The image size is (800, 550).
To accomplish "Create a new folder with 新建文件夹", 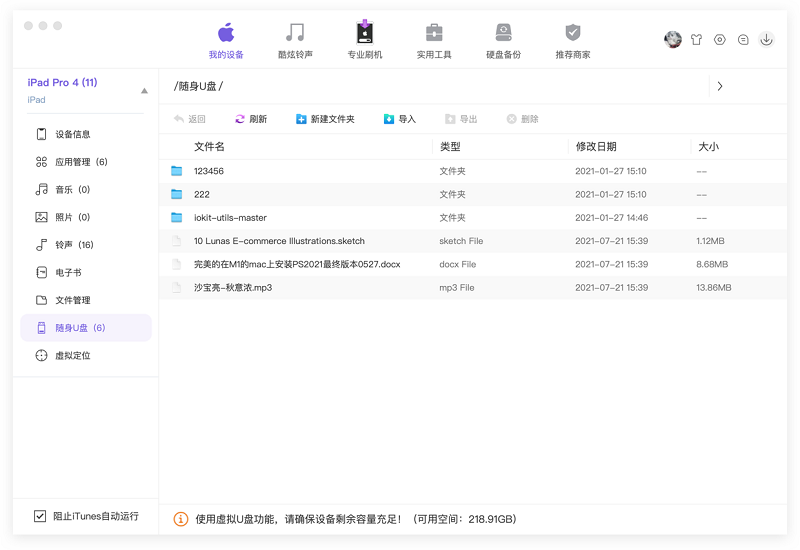I will tap(325, 119).
